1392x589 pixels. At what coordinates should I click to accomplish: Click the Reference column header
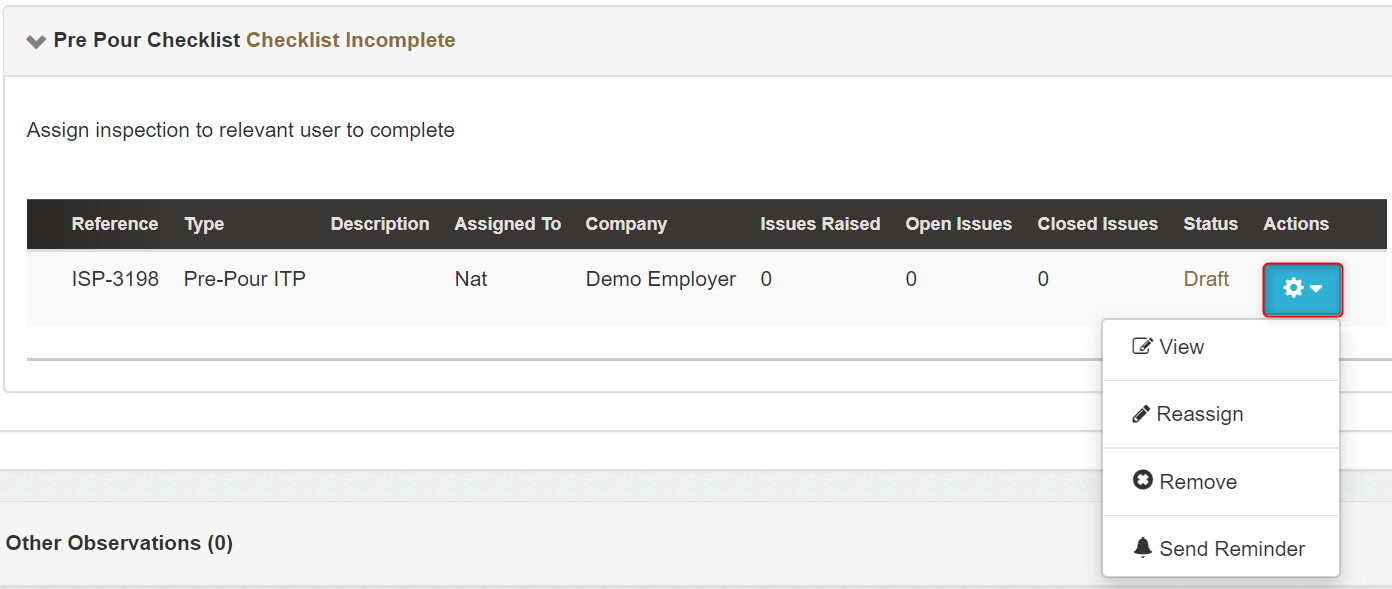click(115, 224)
